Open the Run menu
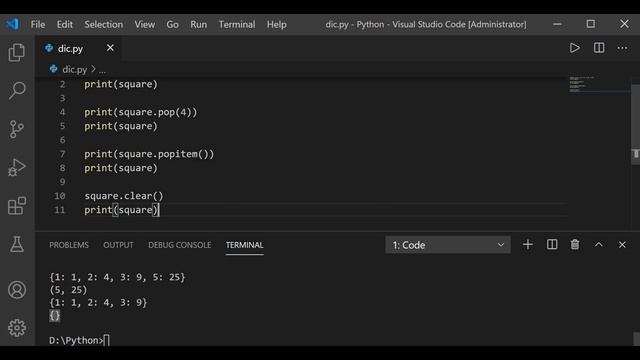Viewport: 640px width, 360px height. pos(198,24)
